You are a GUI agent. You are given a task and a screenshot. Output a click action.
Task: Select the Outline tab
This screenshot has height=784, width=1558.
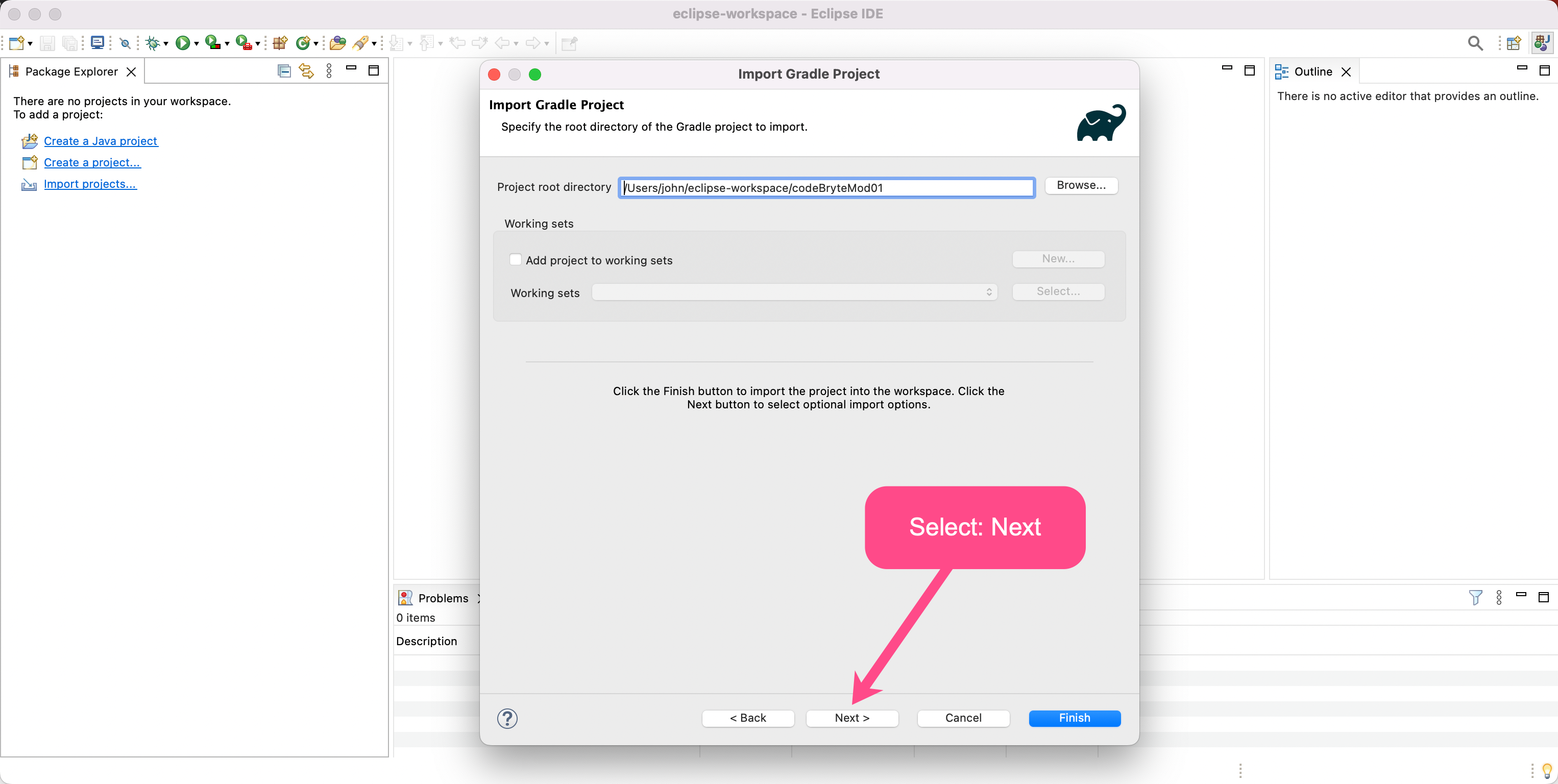tap(1312, 71)
